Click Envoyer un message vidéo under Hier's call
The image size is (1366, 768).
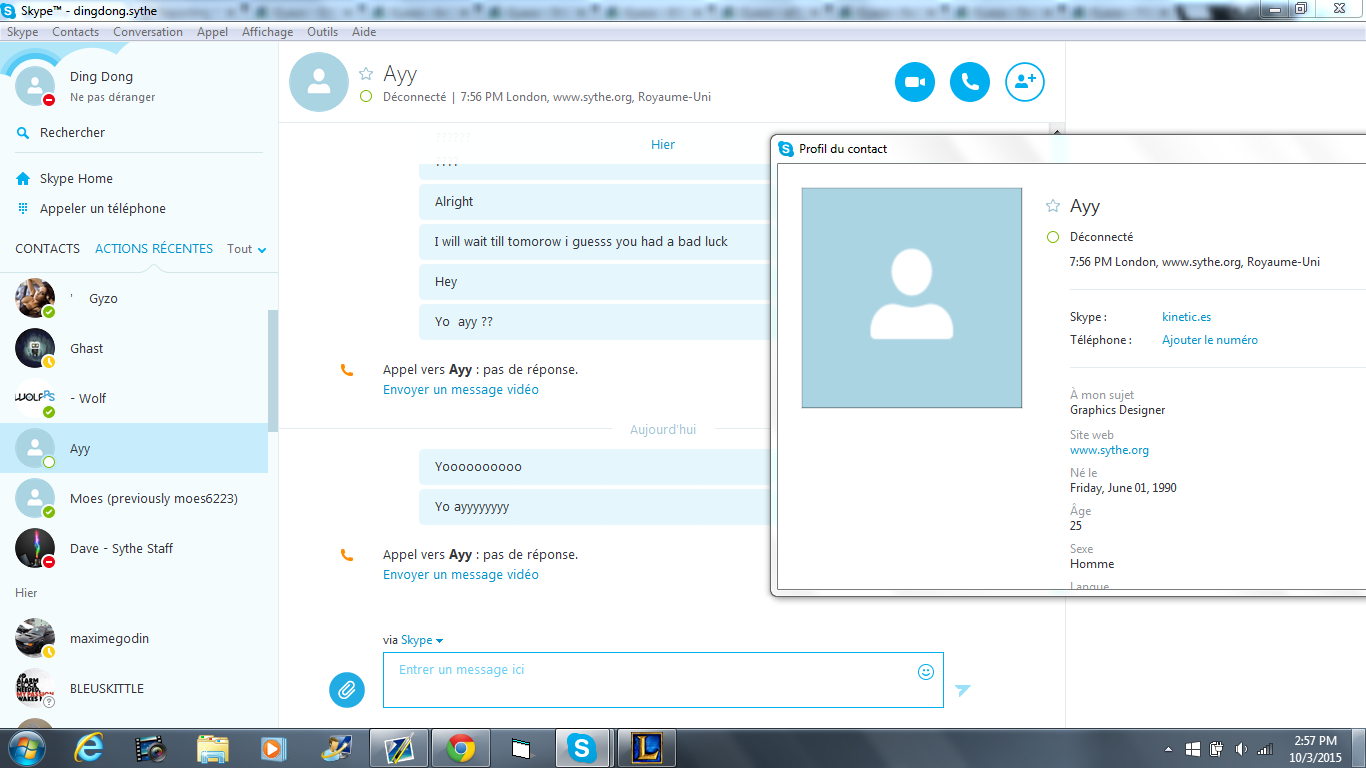[x=461, y=390]
